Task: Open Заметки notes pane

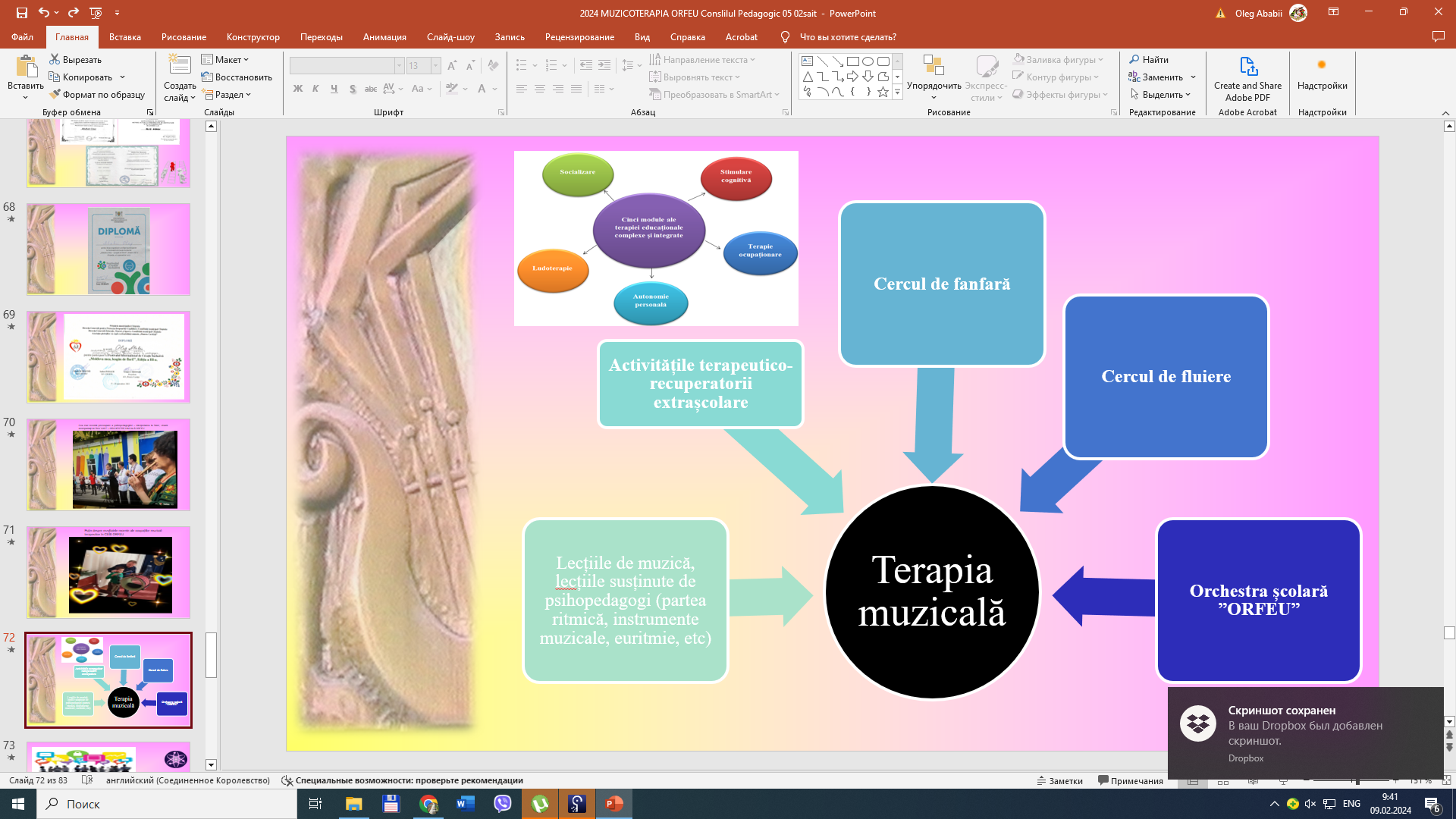Action: pyautogui.click(x=1059, y=780)
